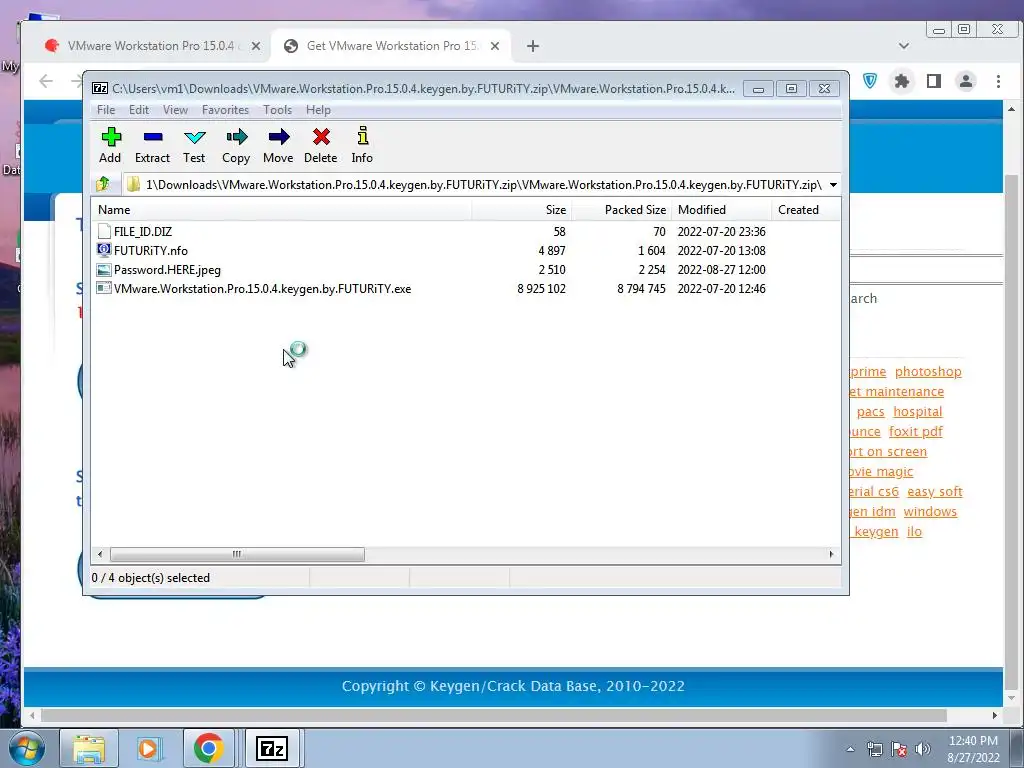Open the Favorites menu

point(225,110)
